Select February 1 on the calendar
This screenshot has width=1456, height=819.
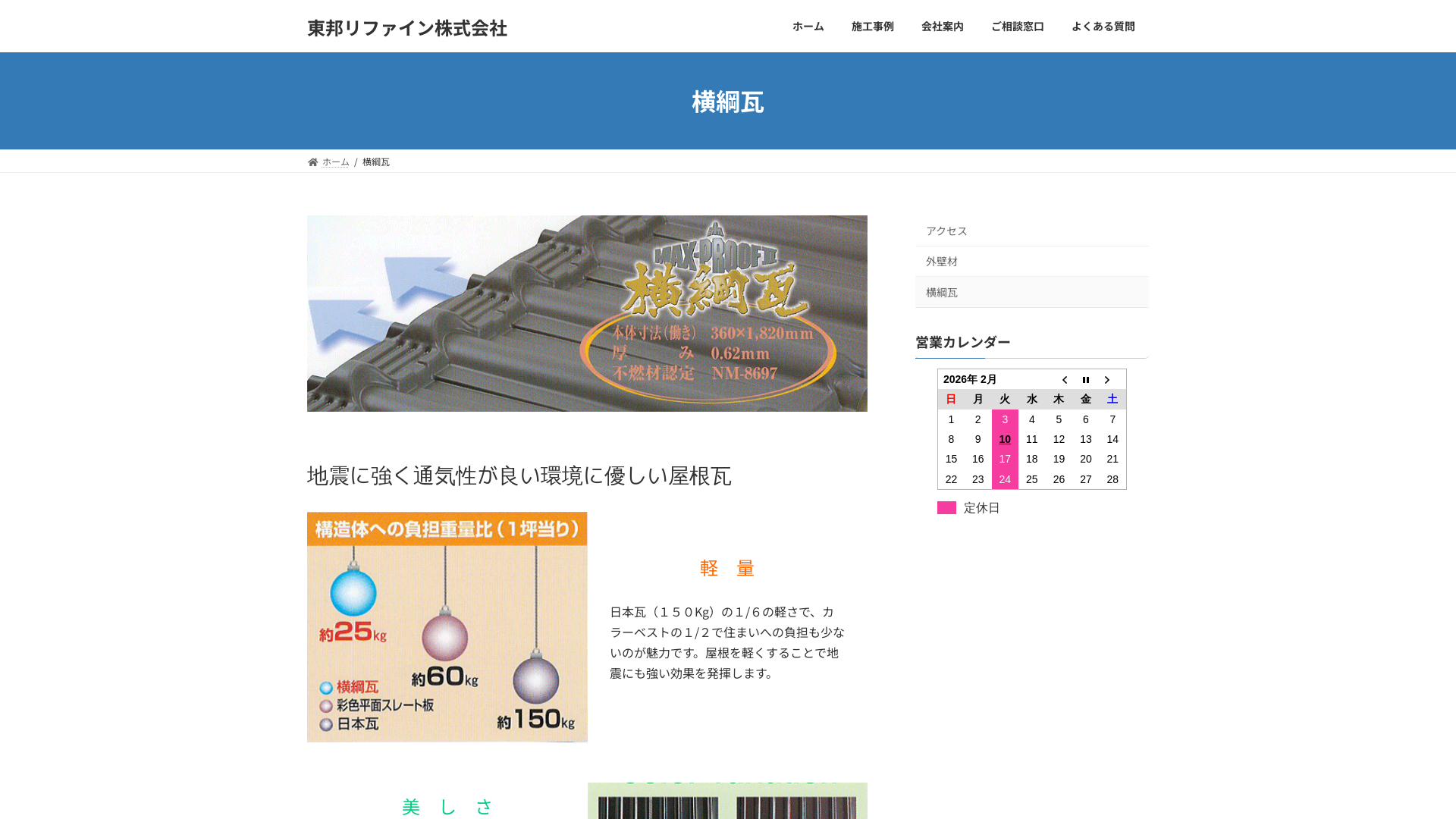pos(951,419)
